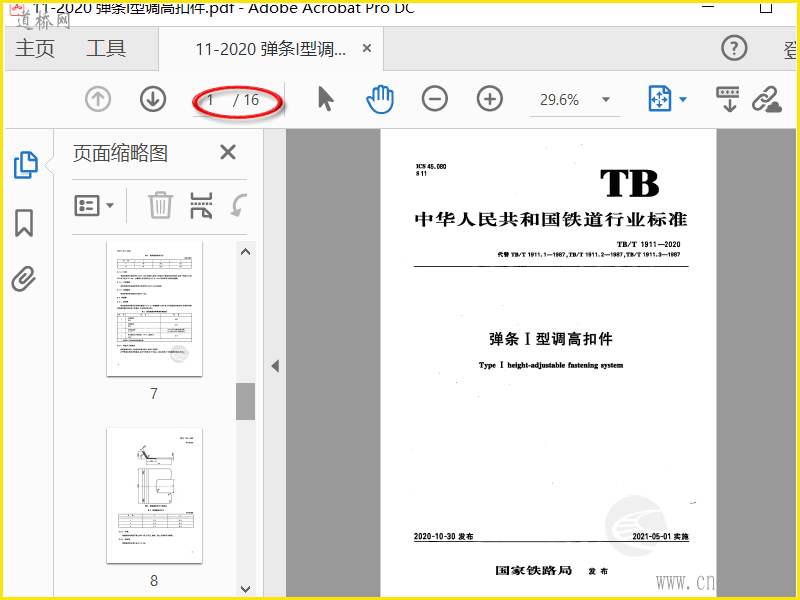Click the 弹条 I 型调高扣件 title text
This screenshot has height=600, width=800.
(551, 339)
